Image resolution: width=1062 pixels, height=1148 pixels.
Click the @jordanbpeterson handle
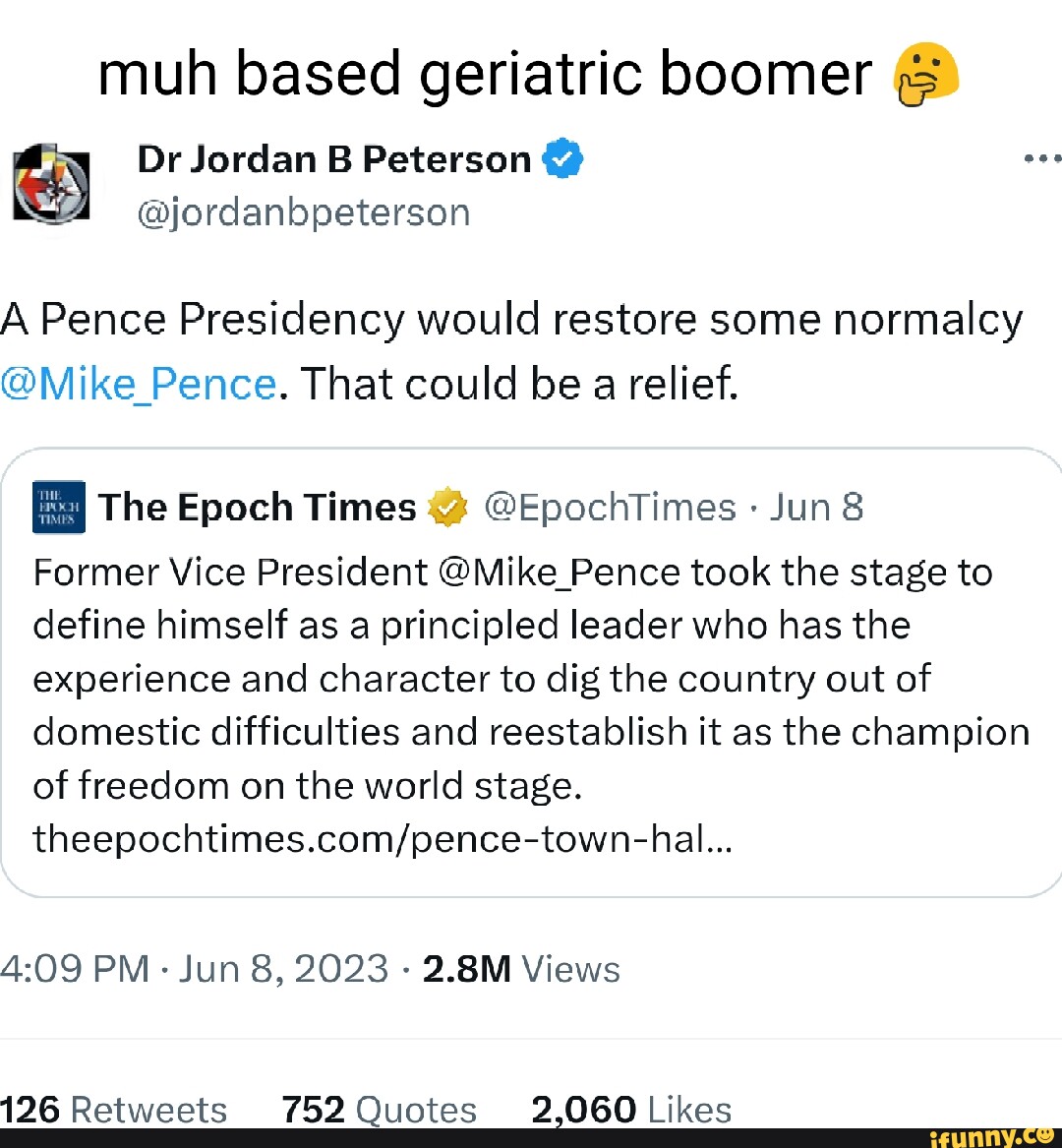304,211
